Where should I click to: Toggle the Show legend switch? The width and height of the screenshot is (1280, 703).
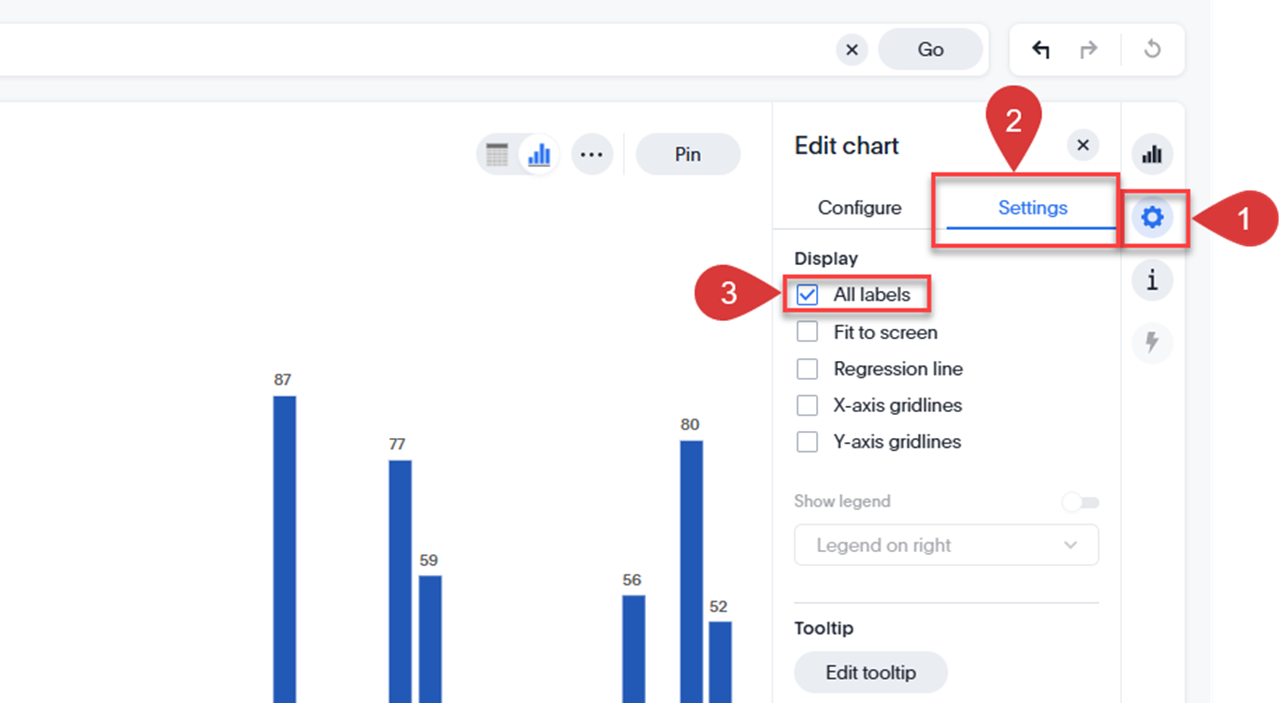pos(1080,502)
